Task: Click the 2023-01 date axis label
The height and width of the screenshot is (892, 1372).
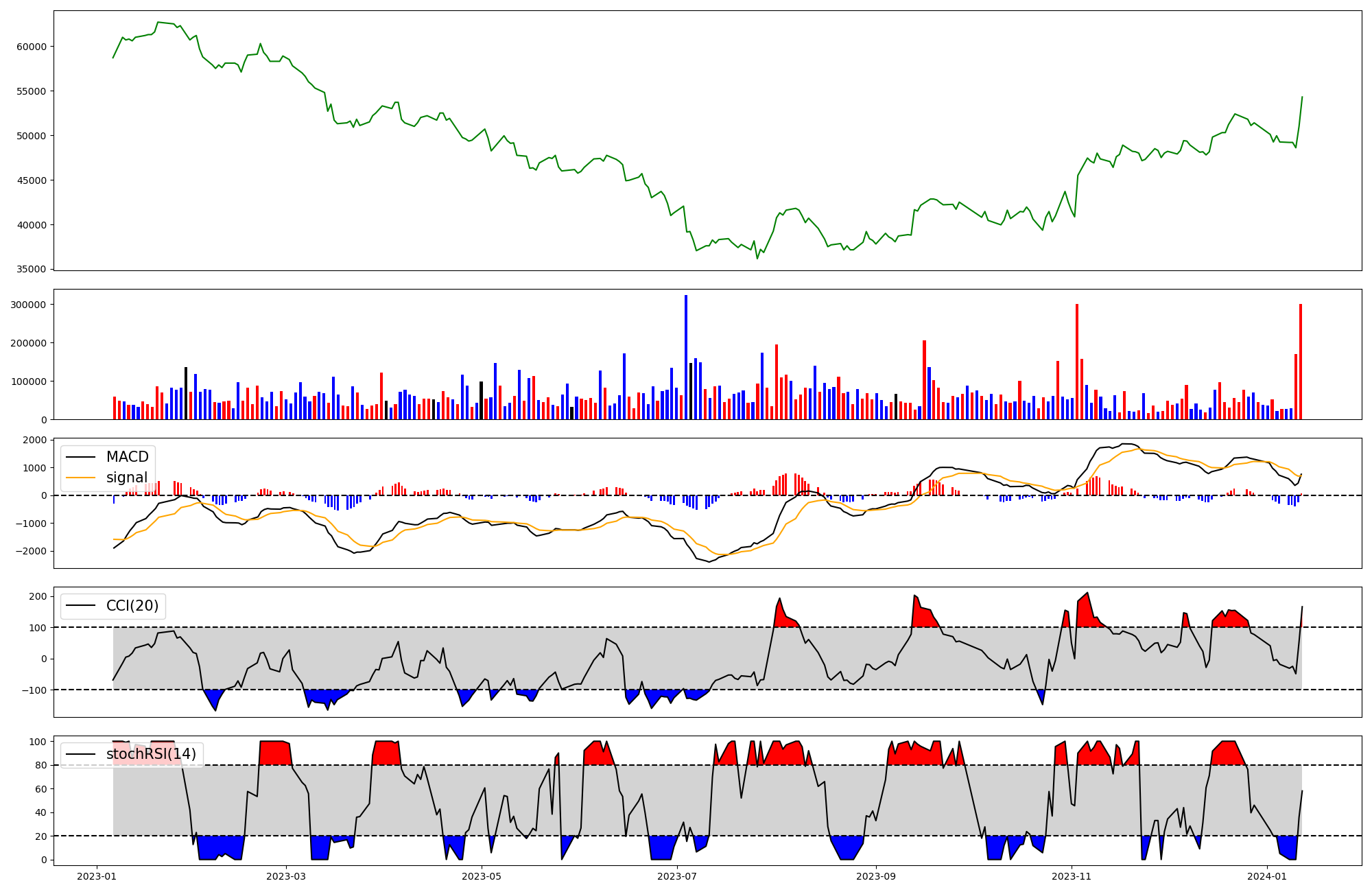Action: pos(96,876)
